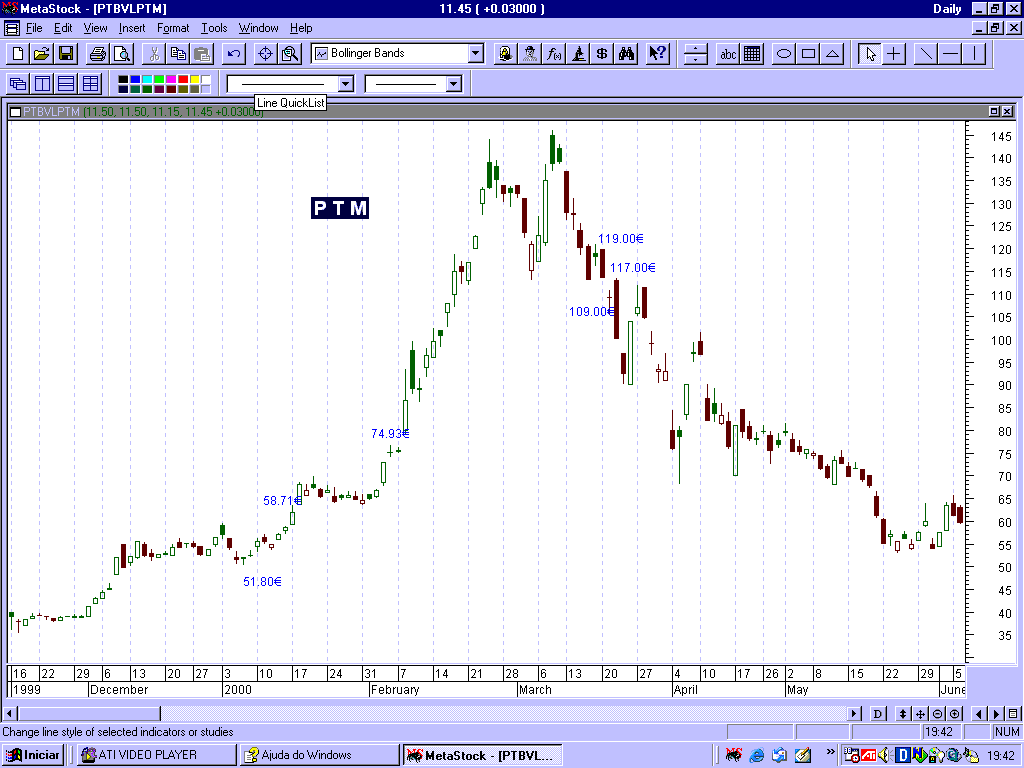Cascade windows with the stacked windows icon
Screen dimensions: 1024x768
tap(18, 84)
